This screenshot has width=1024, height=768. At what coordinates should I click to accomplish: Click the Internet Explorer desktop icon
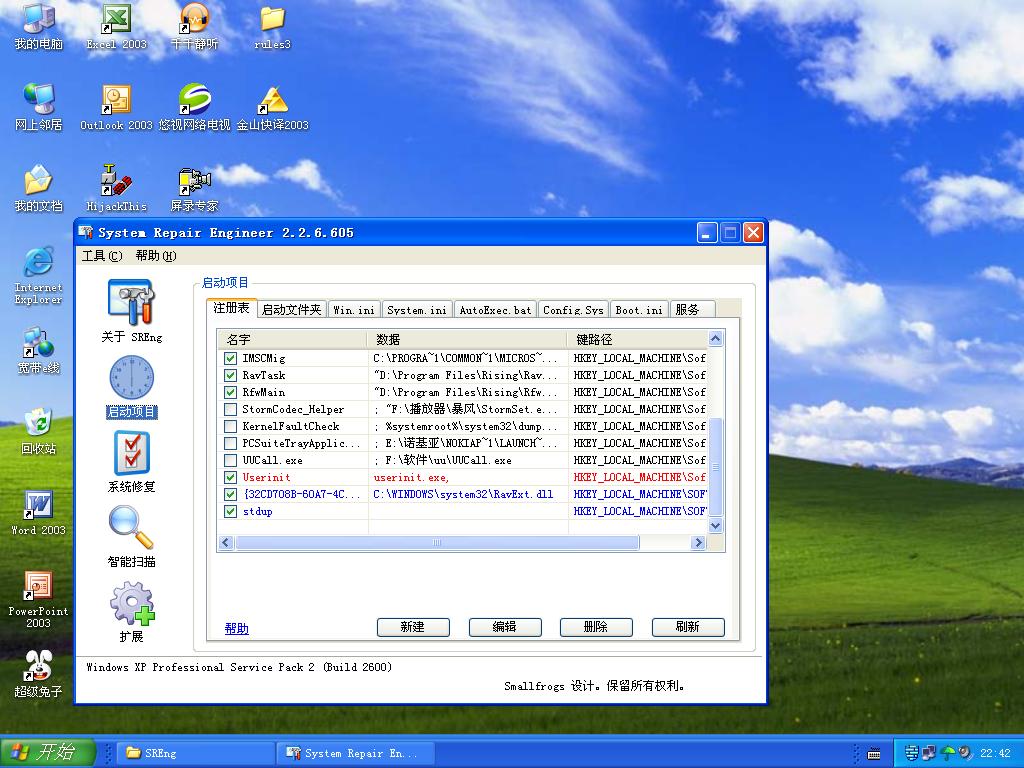coord(38,264)
